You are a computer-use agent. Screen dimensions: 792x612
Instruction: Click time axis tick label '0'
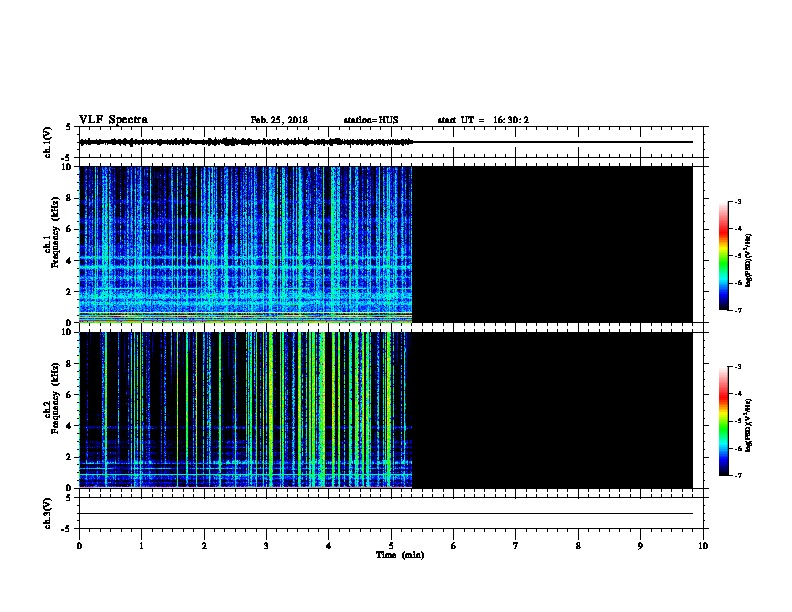click(x=79, y=546)
